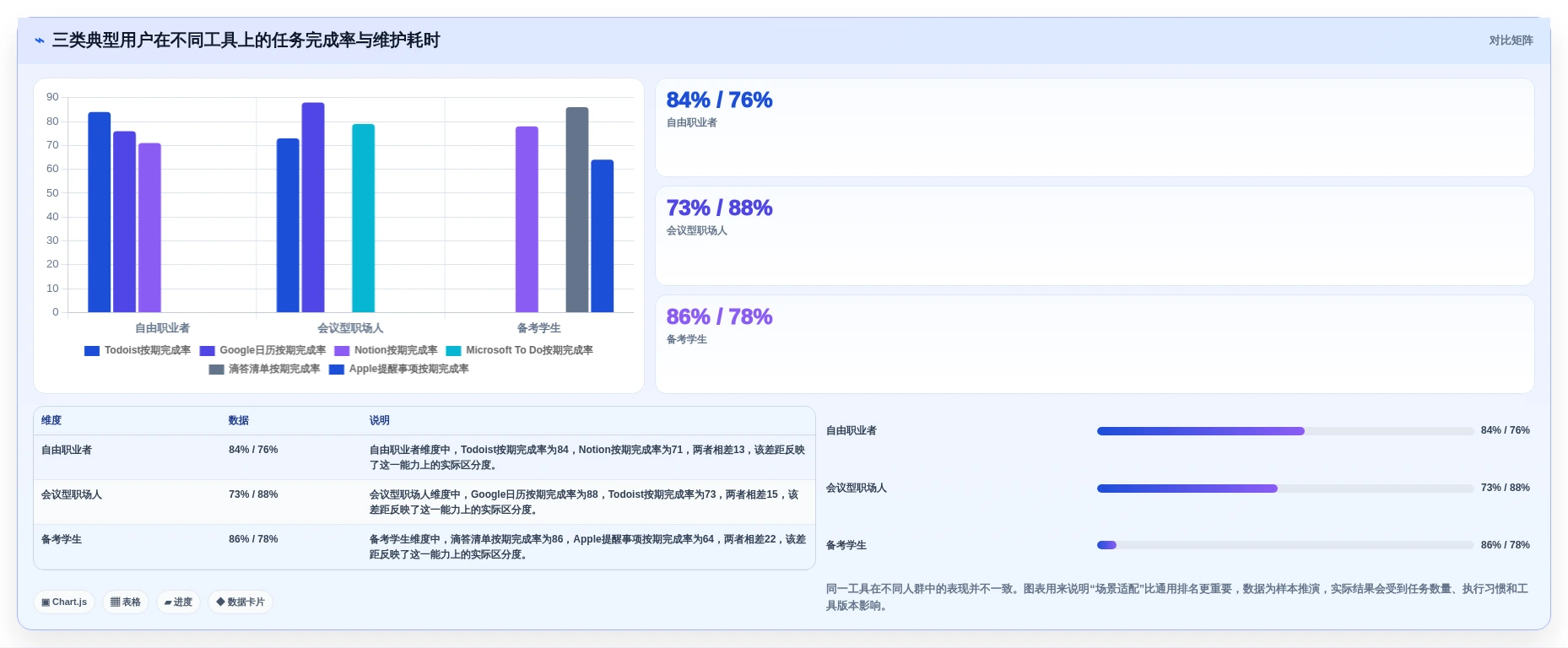Toggle the Todoist按期完成率 legend color box

pos(92,351)
